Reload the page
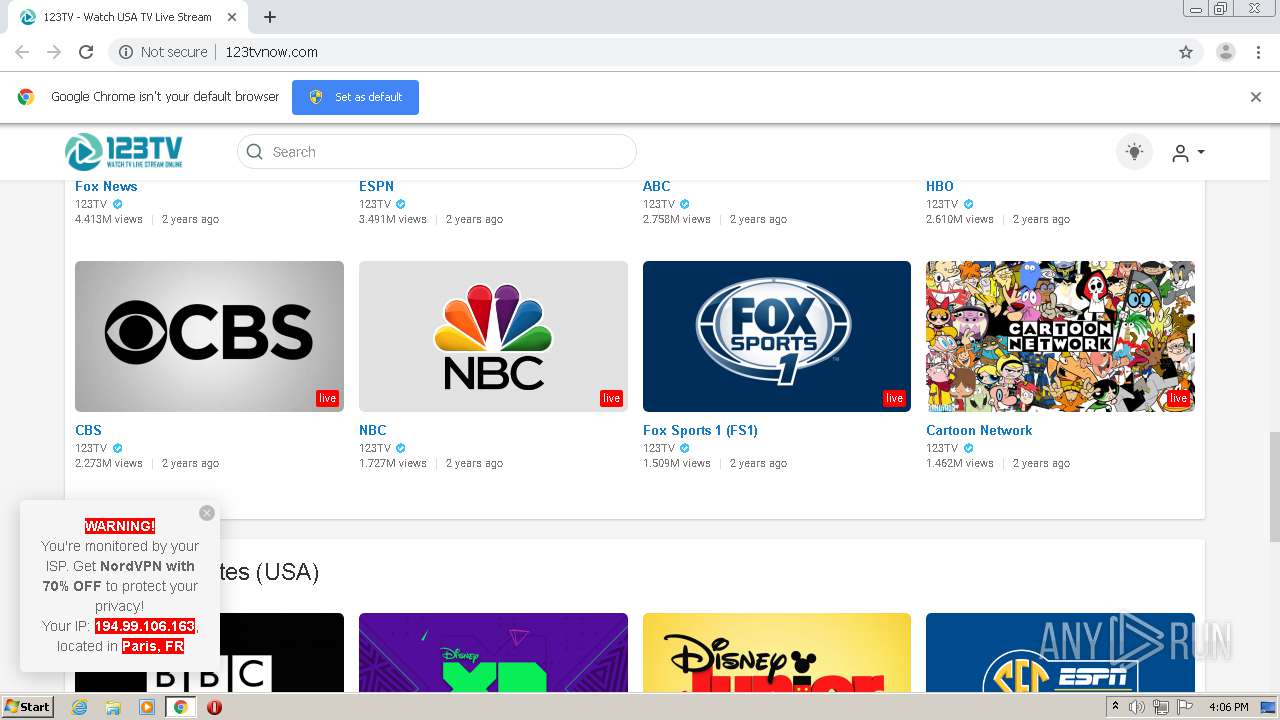 click(86, 52)
